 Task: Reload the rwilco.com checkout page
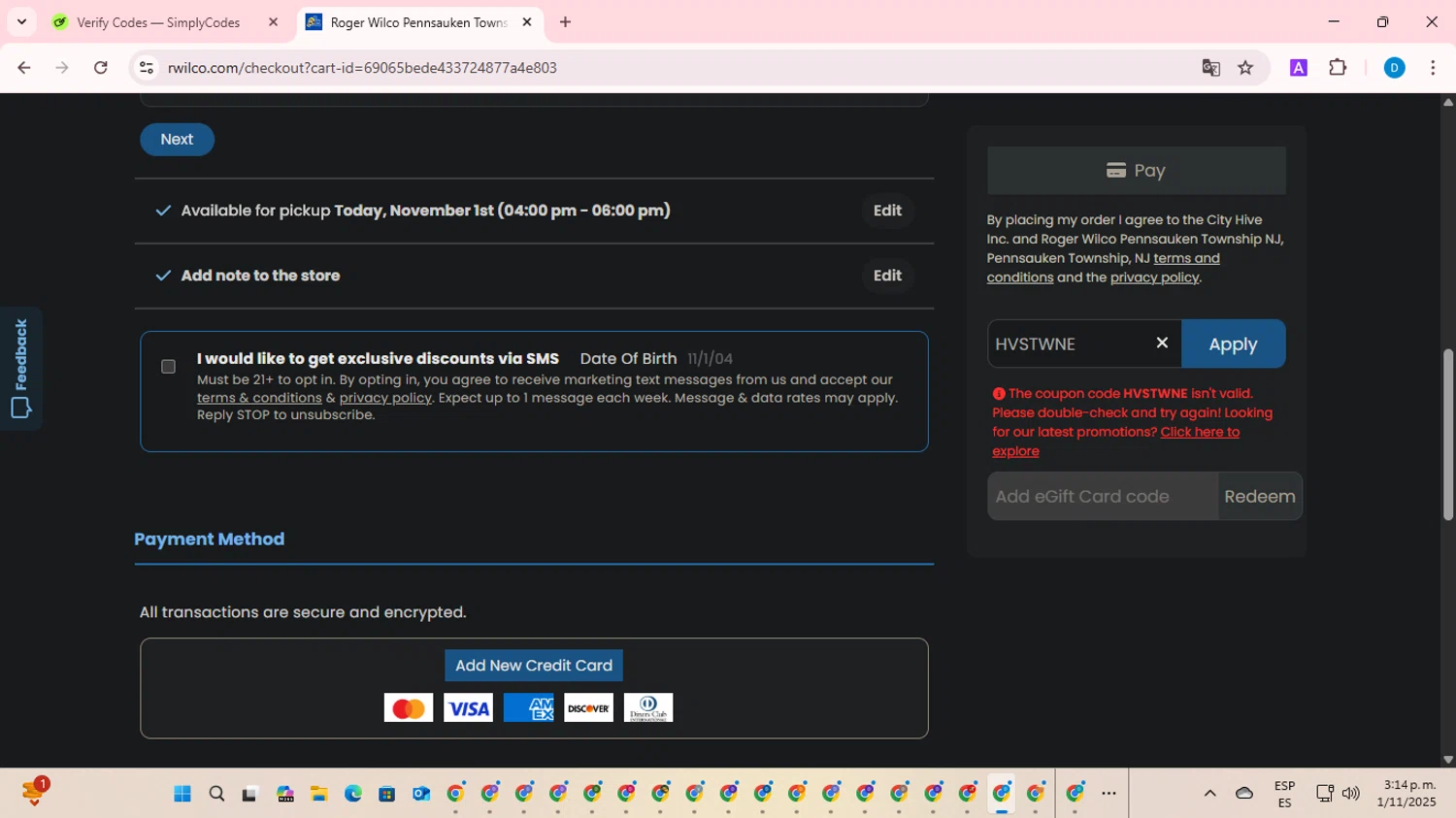[x=101, y=68]
